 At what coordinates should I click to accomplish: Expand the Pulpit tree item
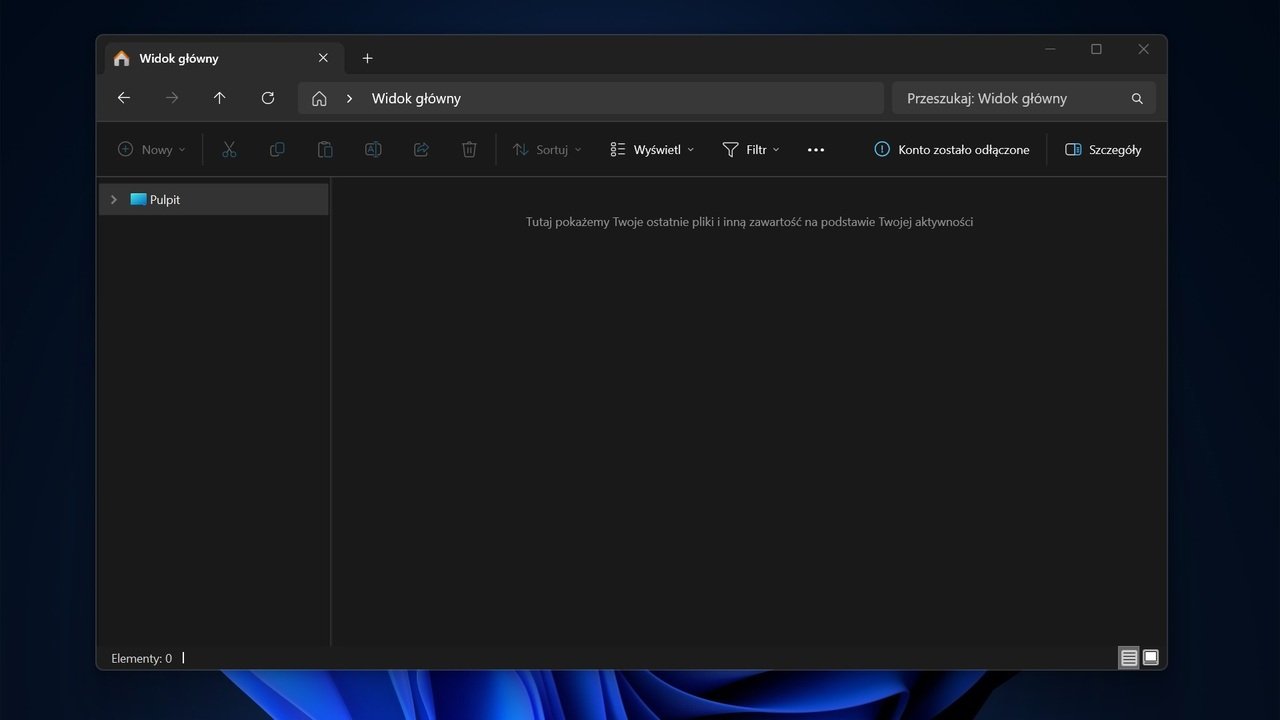(114, 199)
